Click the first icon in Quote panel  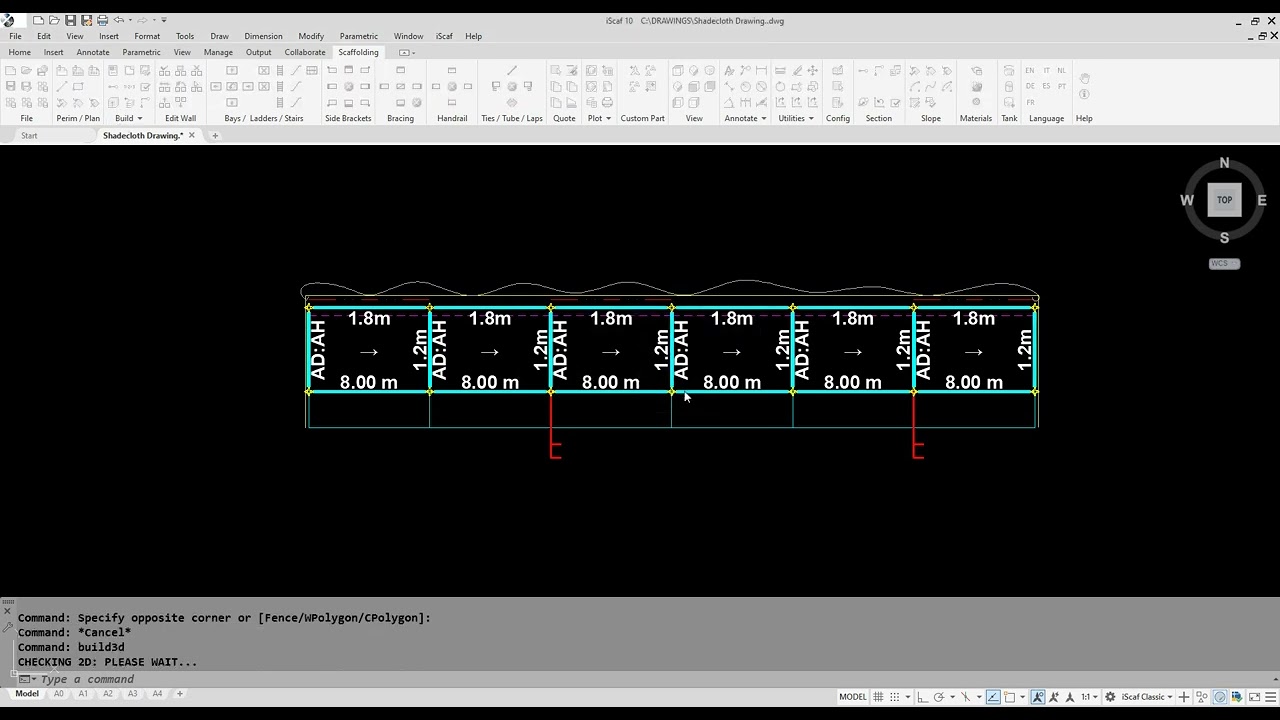coord(555,70)
